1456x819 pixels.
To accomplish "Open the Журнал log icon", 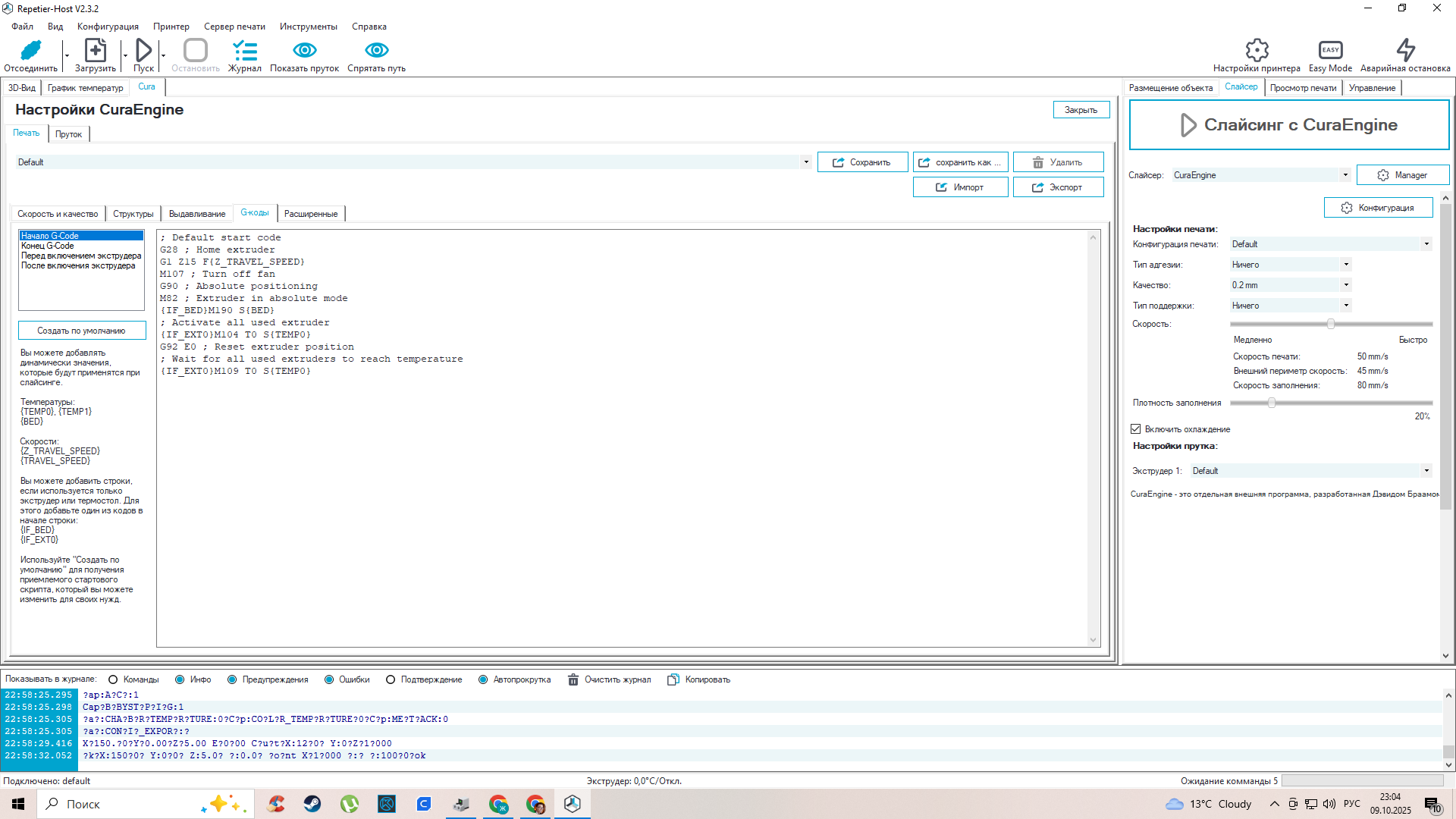I will coord(244,51).
